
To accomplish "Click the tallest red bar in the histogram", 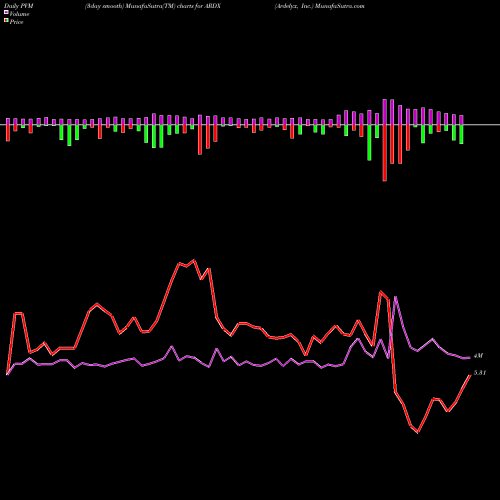I will [x=385, y=153].
